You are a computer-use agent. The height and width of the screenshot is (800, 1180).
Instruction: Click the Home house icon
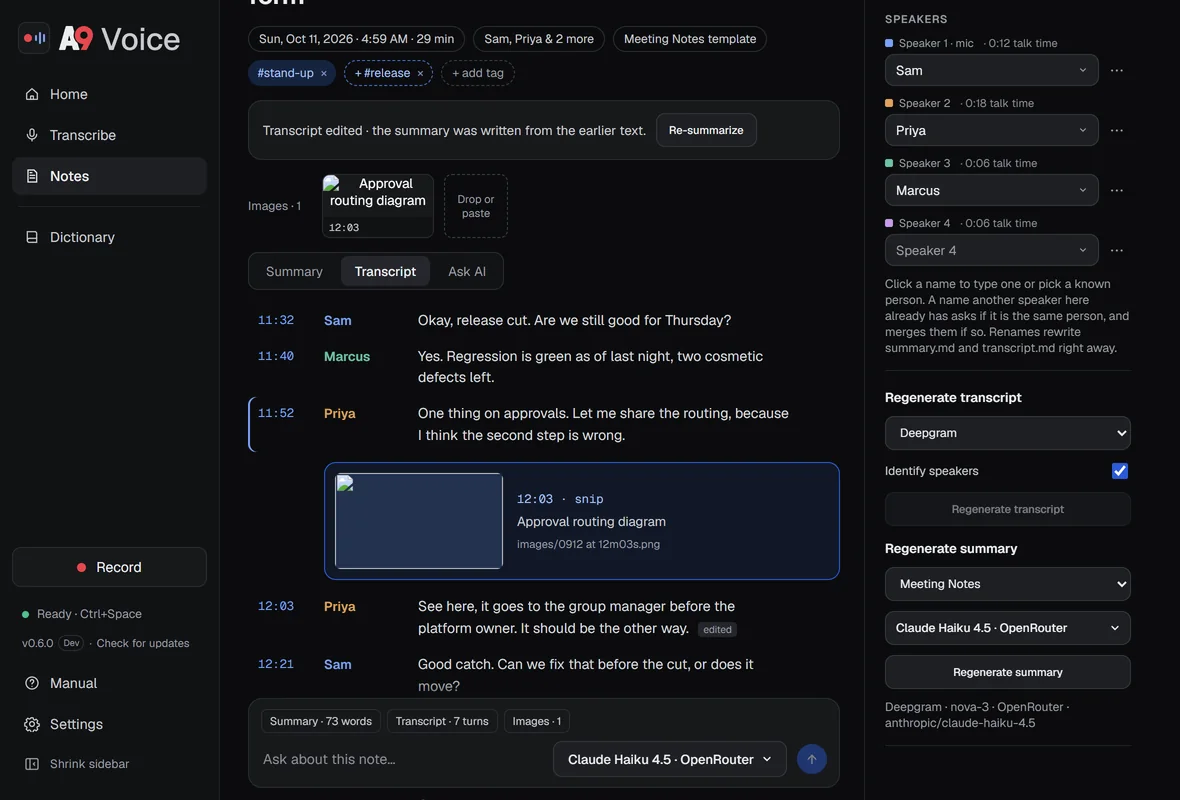coord(32,94)
